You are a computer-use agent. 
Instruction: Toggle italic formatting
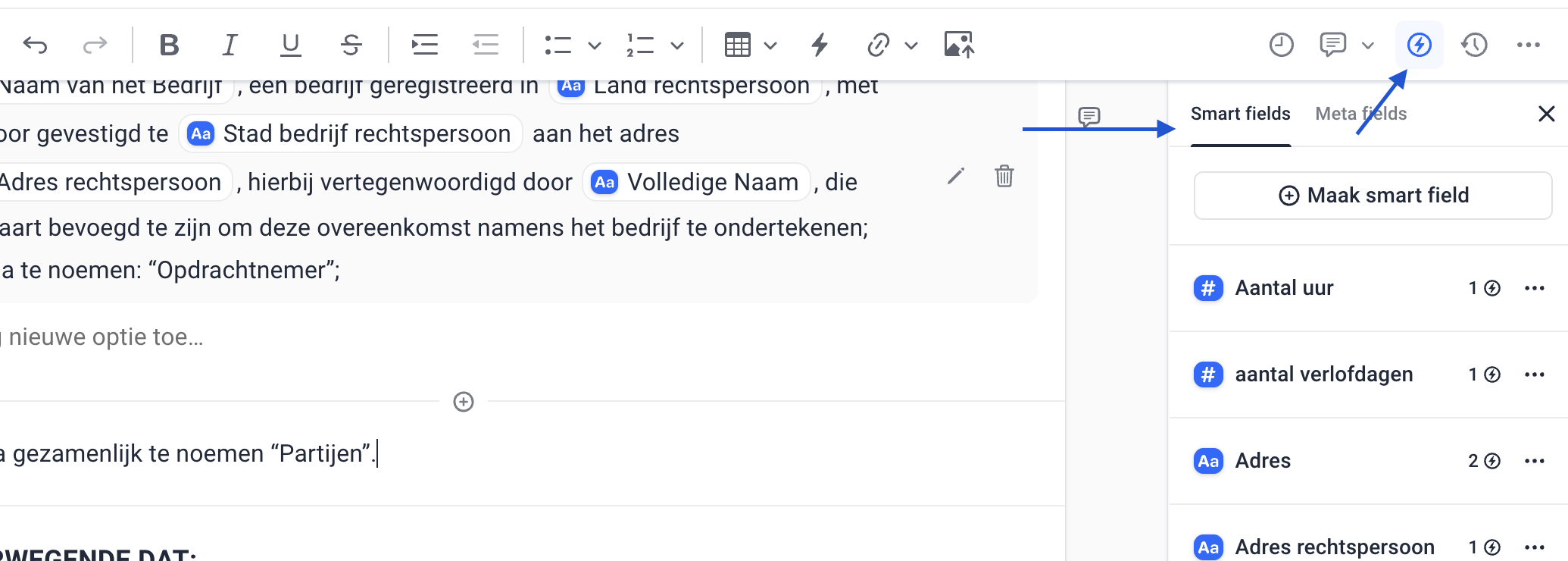coord(230,45)
